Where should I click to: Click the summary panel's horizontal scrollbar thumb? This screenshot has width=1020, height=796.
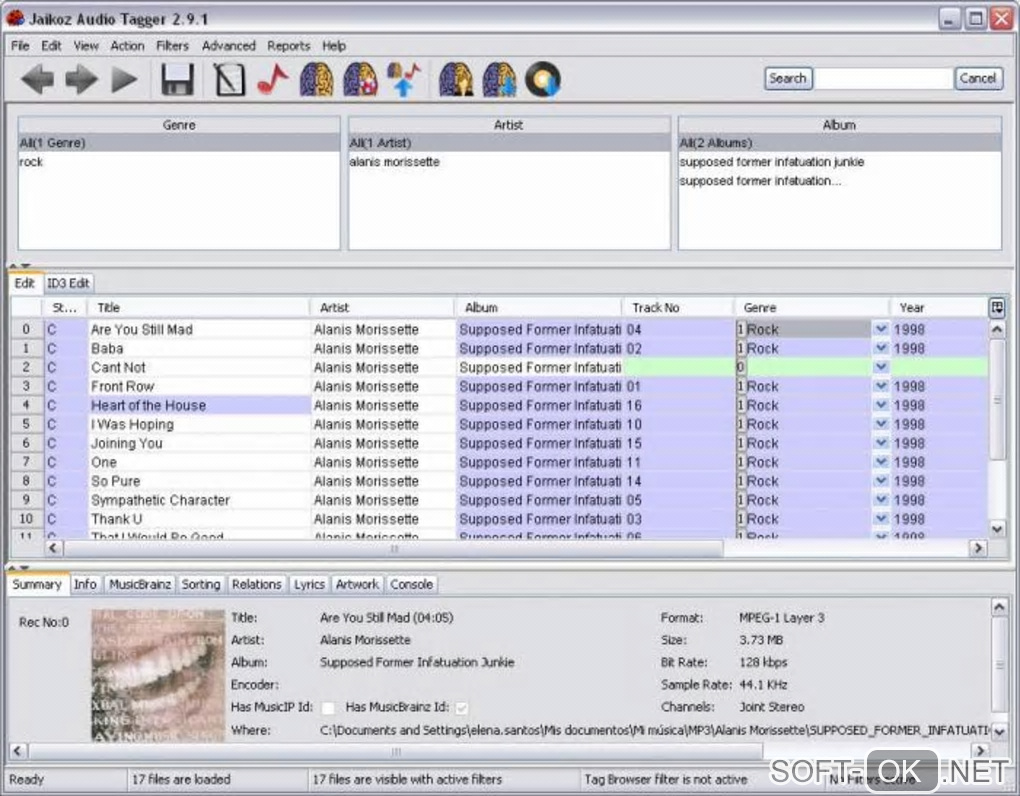tap(396, 752)
